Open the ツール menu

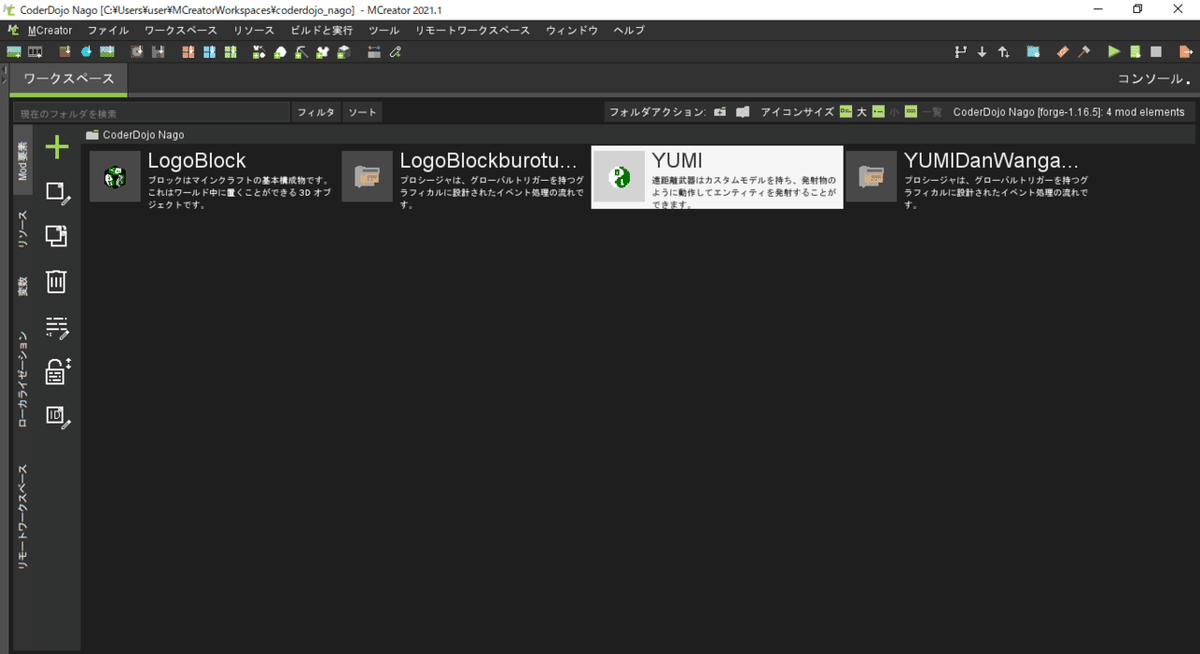[384, 30]
